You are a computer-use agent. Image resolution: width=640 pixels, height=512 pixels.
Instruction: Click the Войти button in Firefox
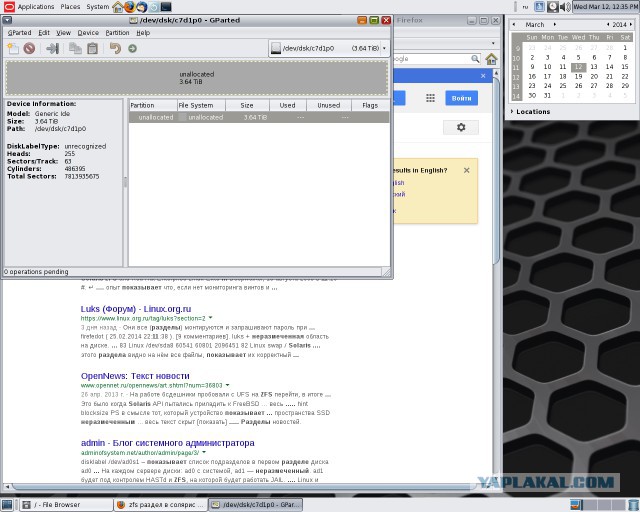coord(462,98)
